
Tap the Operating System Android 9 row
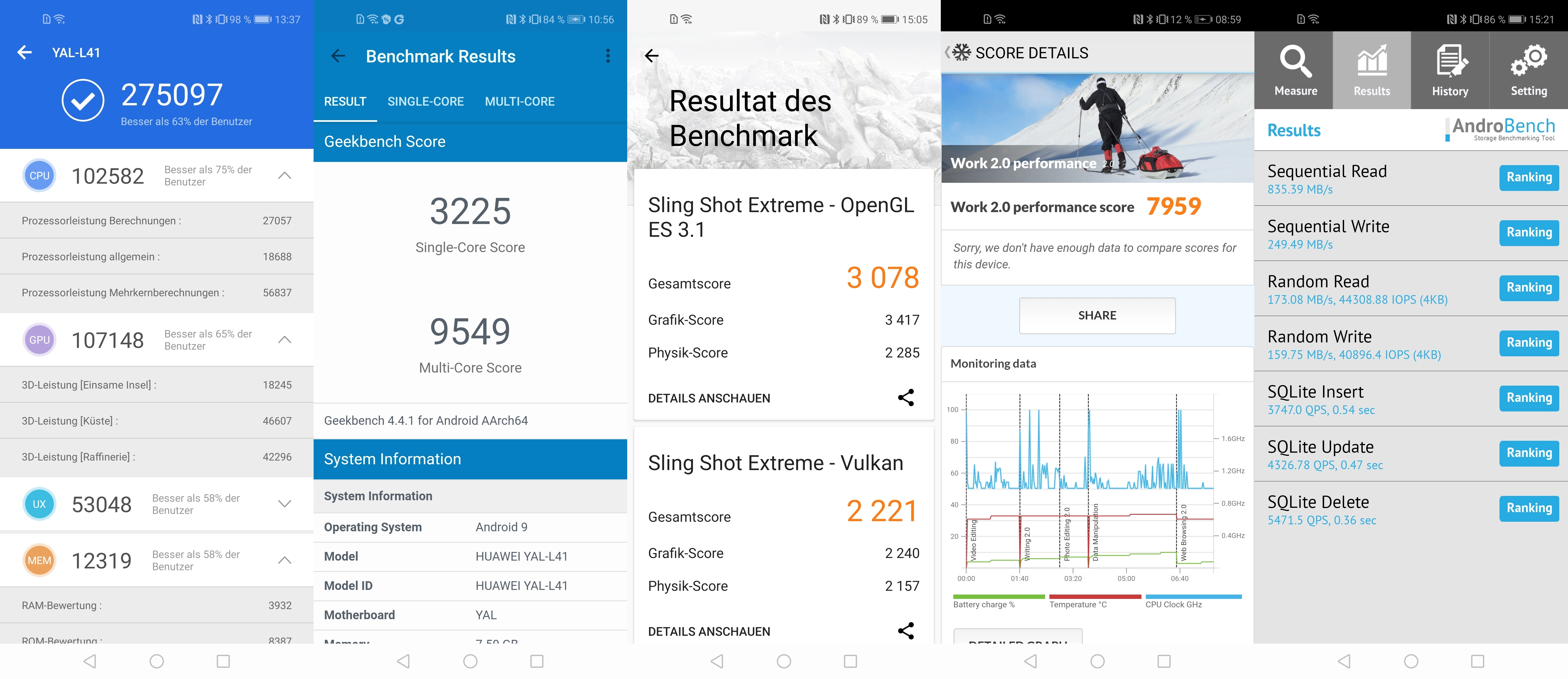pos(470,528)
